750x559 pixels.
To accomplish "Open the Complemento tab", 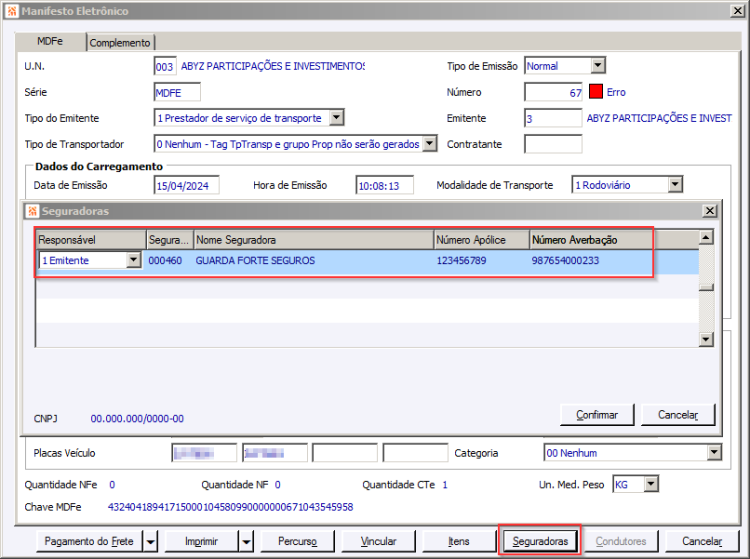I will pyautogui.click(x=120, y=43).
